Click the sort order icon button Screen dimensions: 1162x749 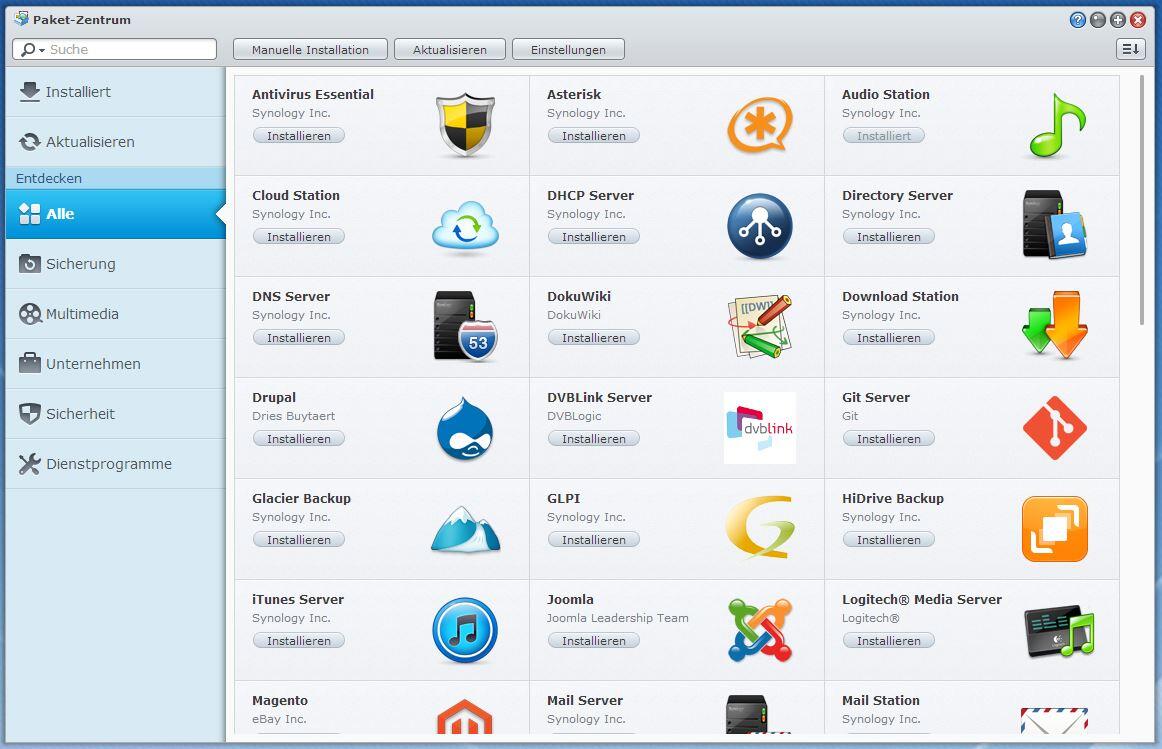click(1130, 49)
